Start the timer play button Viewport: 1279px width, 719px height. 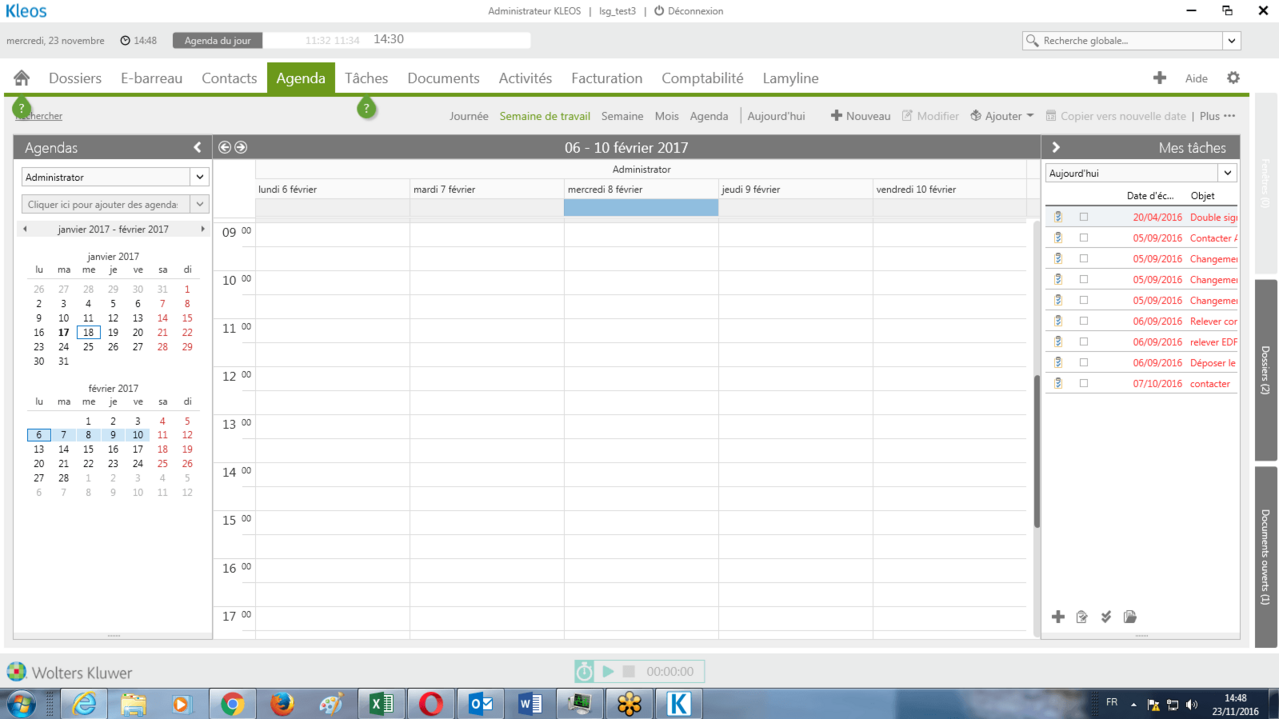pyautogui.click(x=607, y=671)
